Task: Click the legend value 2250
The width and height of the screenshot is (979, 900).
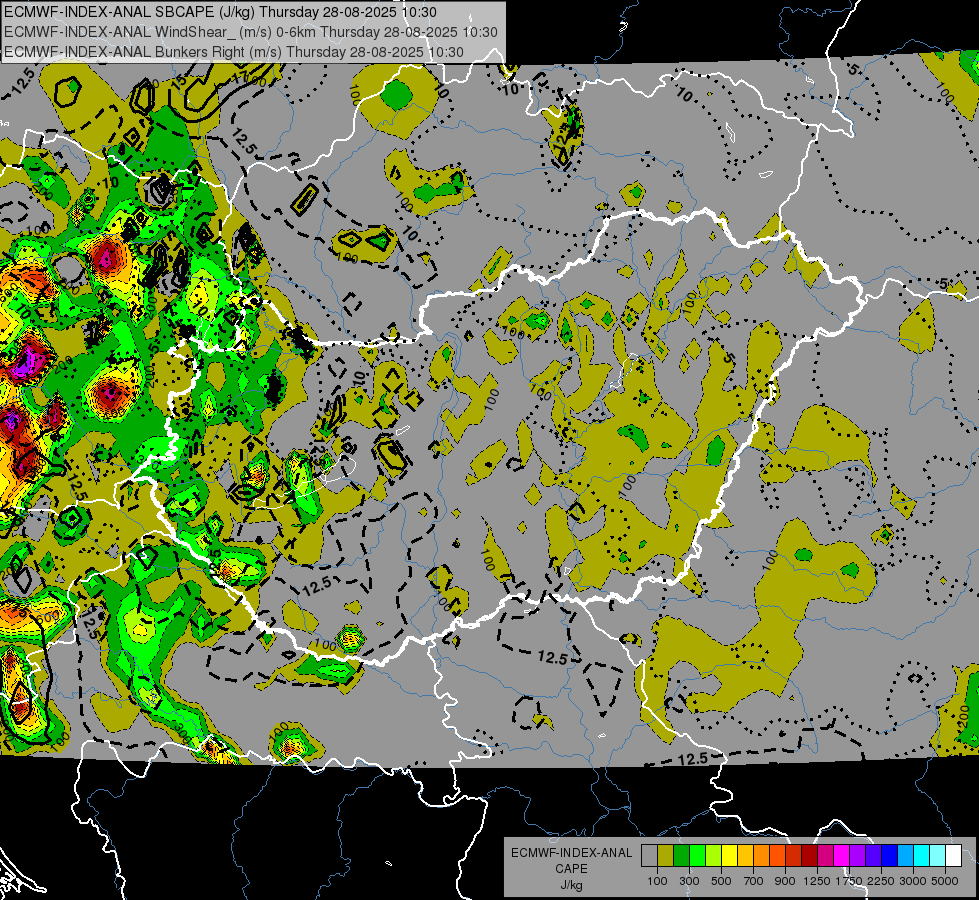Action: [881, 881]
